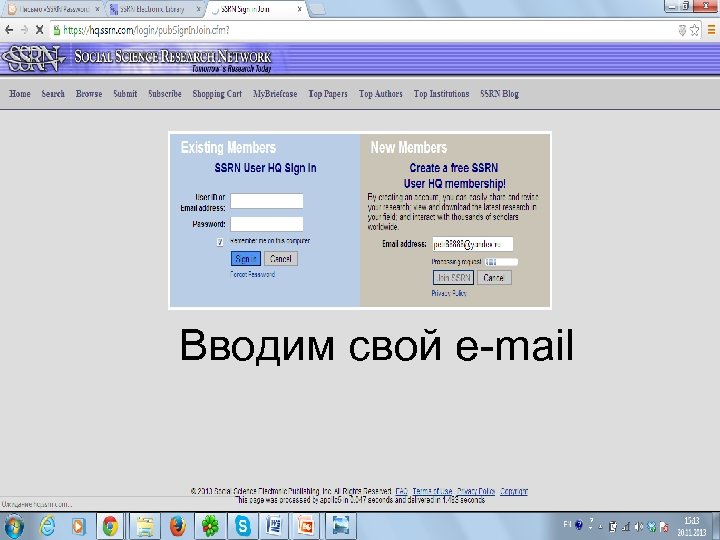Click the browser Forward arrow
720x540 pixels.
coord(24,30)
